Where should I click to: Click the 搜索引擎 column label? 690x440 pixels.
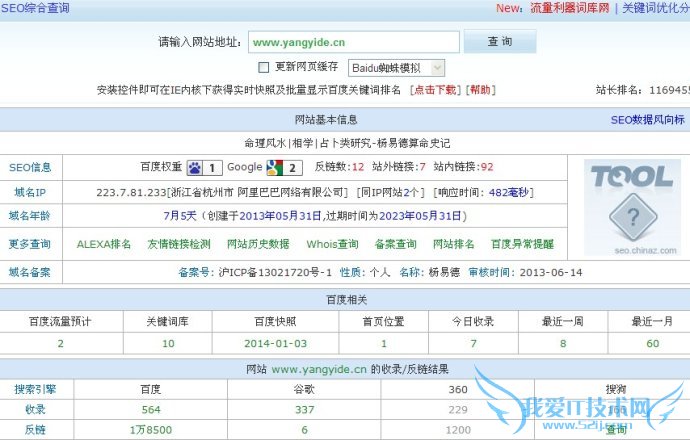point(35,389)
